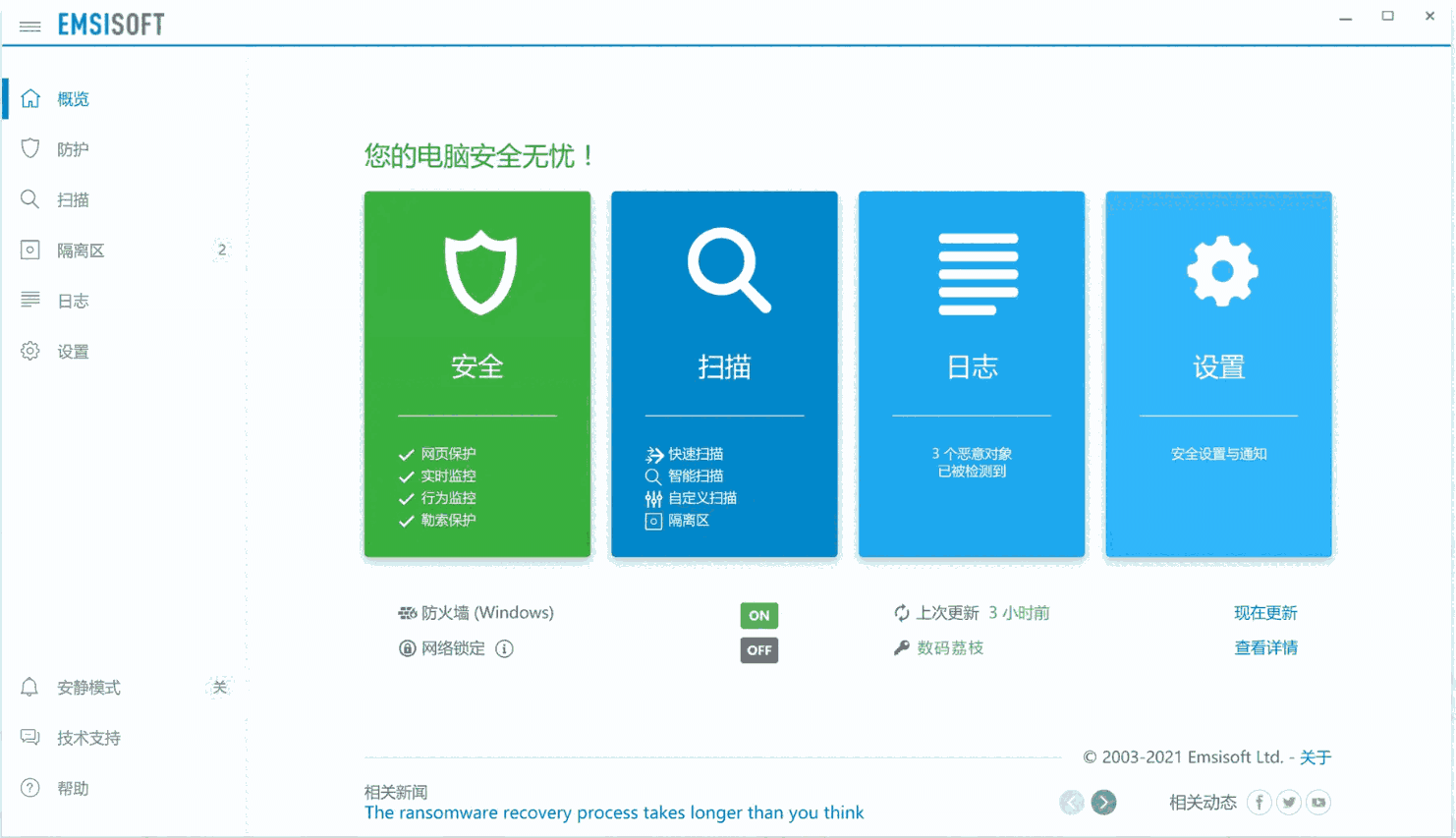Open the hamburger navigation menu
Image resolution: width=1456 pixels, height=838 pixels.
[29, 27]
